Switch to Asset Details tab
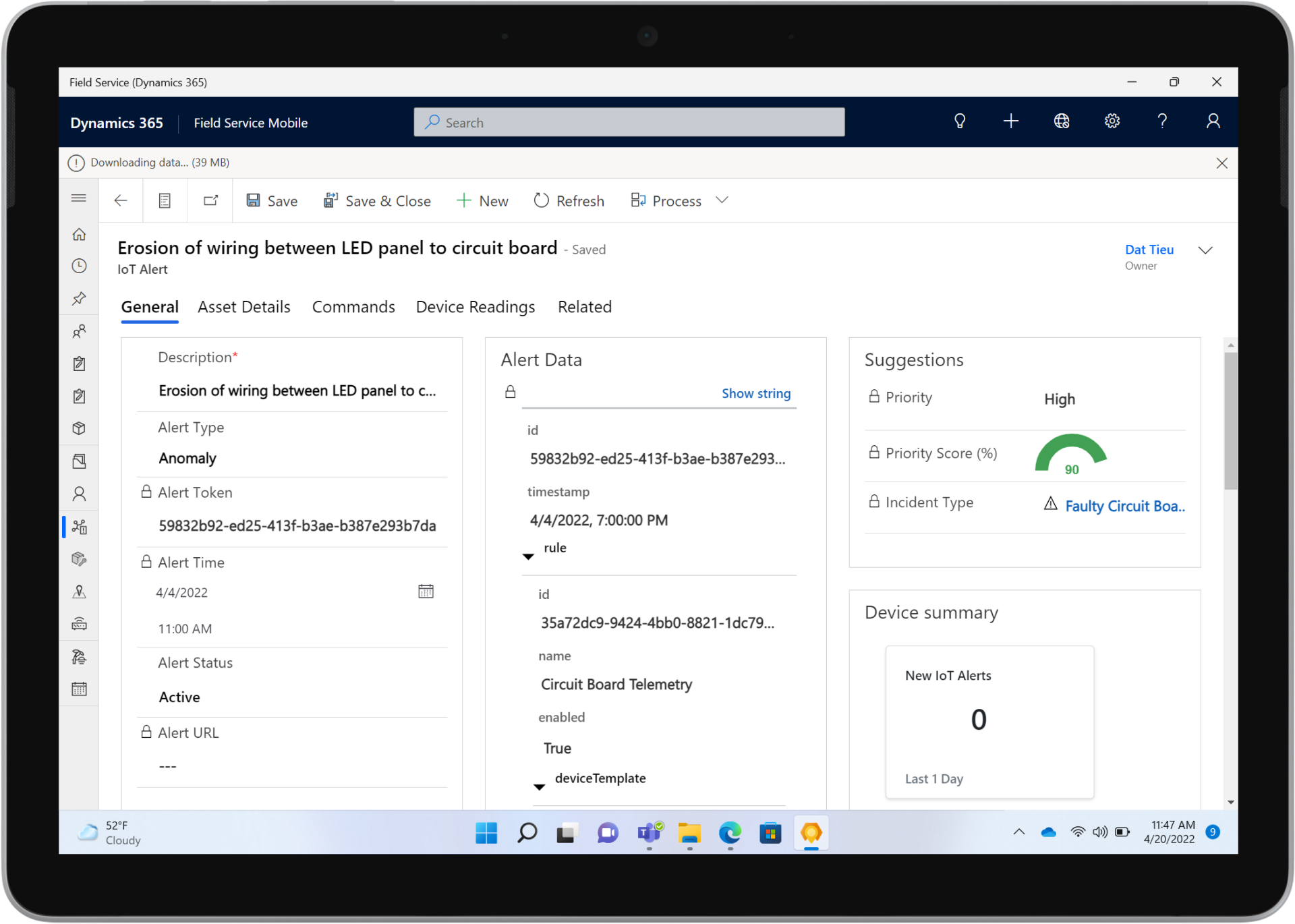This screenshot has width=1295, height=924. pos(243,307)
